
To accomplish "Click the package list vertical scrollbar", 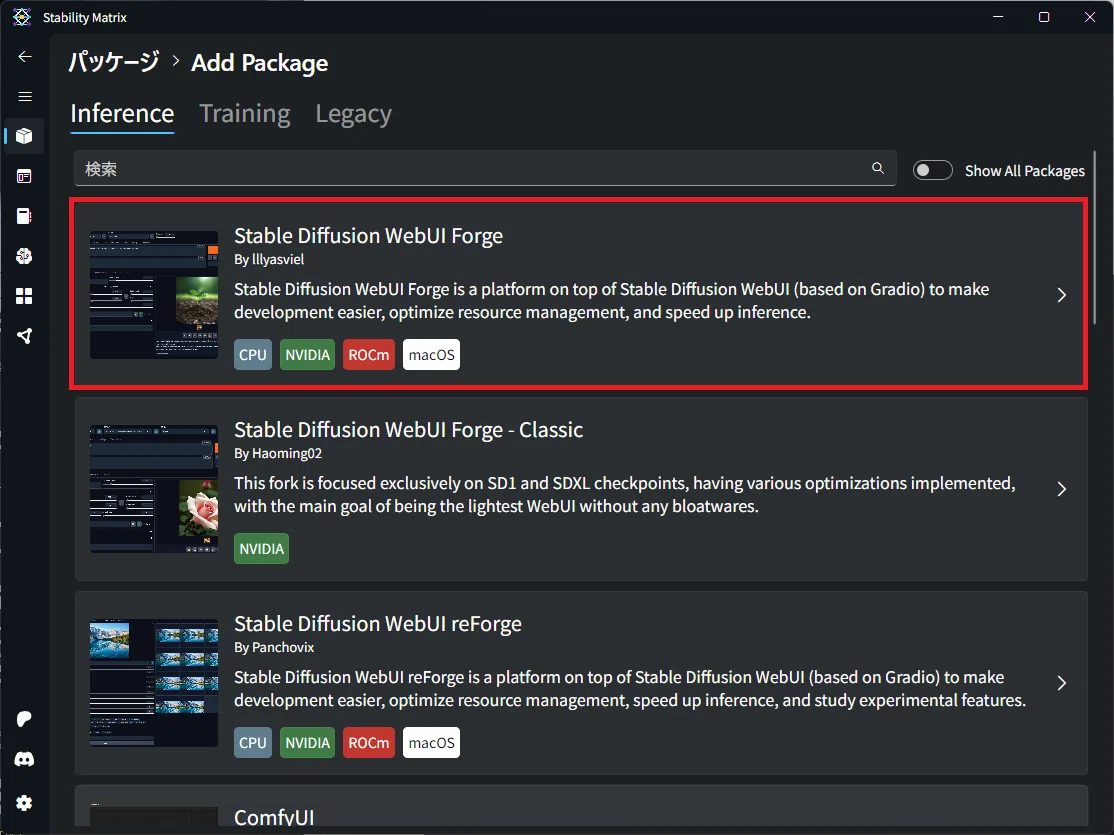I will tap(1094, 237).
